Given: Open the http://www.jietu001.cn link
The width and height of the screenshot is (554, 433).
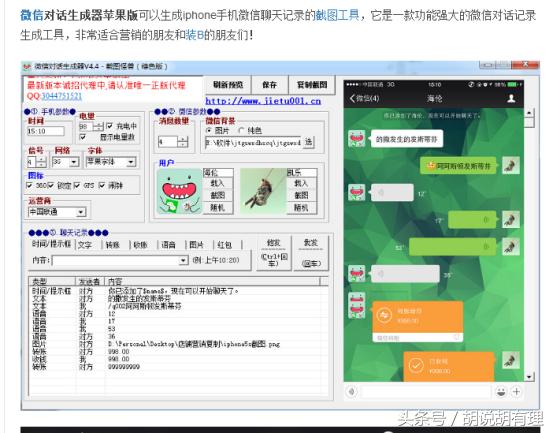Looking at the screenshot, I should pos(263,101).
